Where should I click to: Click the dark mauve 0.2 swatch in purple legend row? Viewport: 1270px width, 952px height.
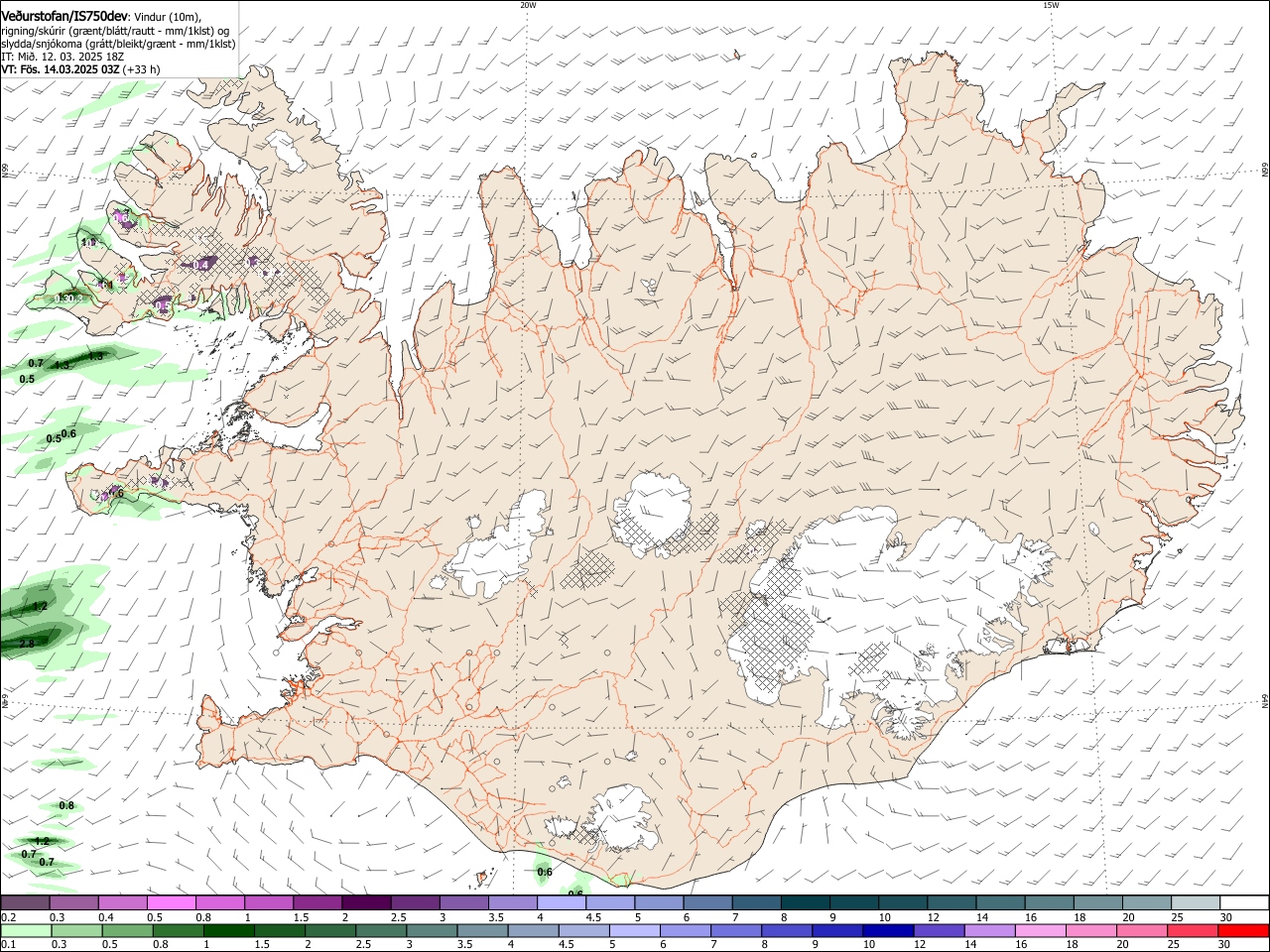click(x=25, y=902)
